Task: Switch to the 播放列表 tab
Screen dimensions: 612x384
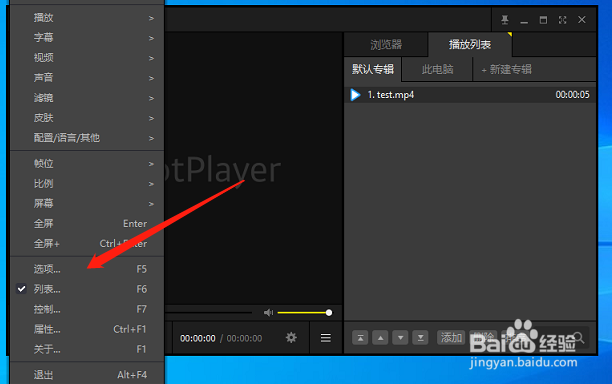Action: click(x=470, y=44)
